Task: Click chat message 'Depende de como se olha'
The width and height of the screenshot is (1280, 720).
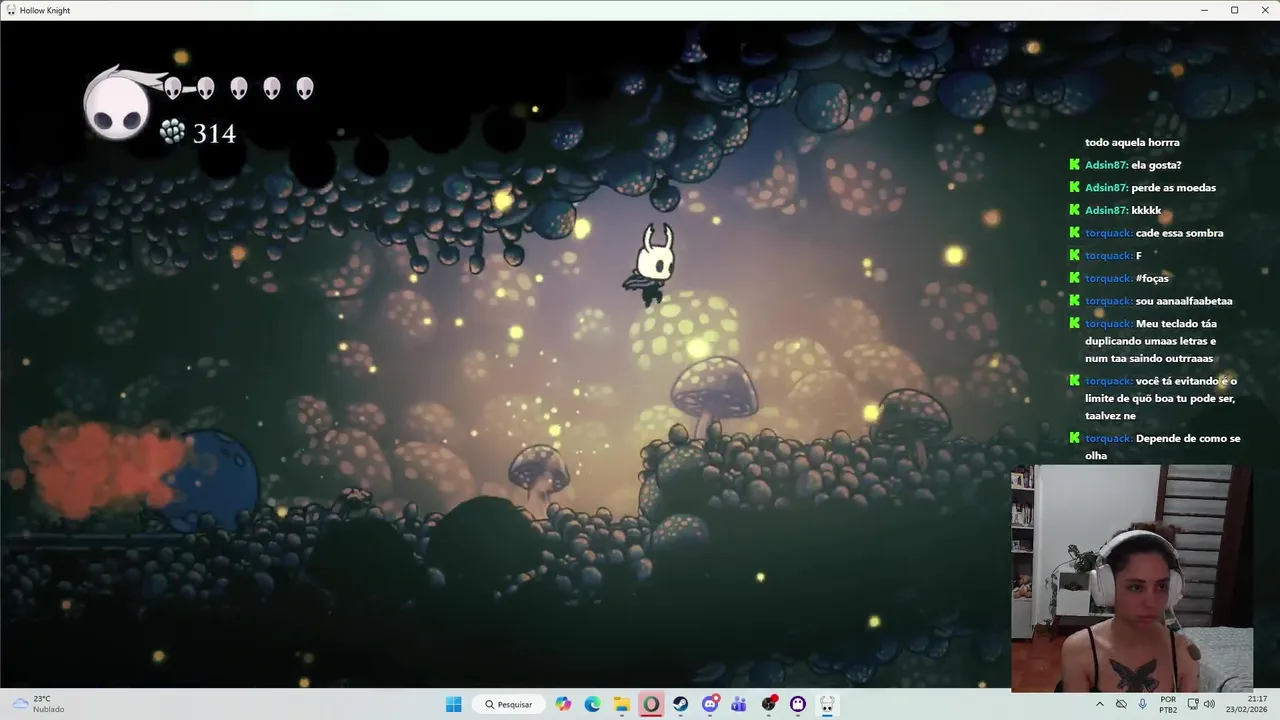Action: (1162, 447)
